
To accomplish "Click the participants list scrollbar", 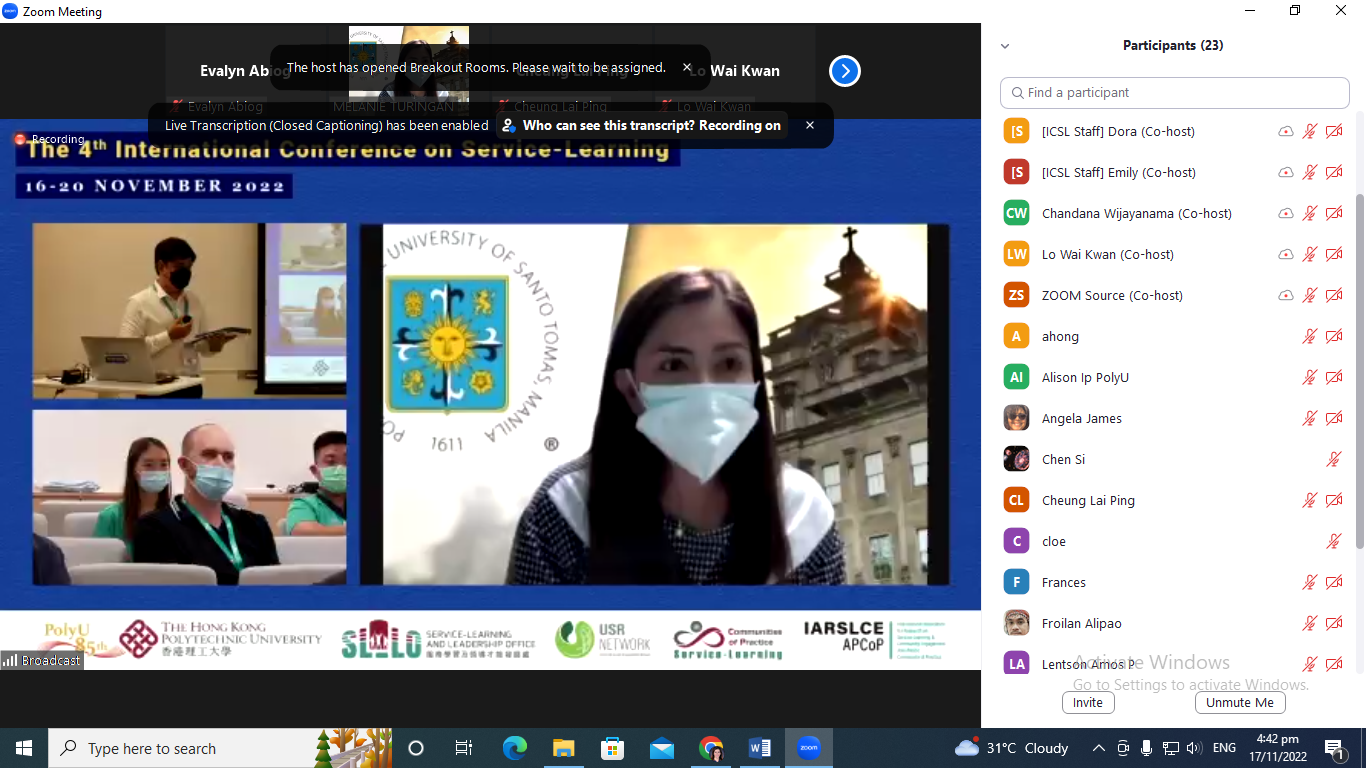I will [1359, 370].
